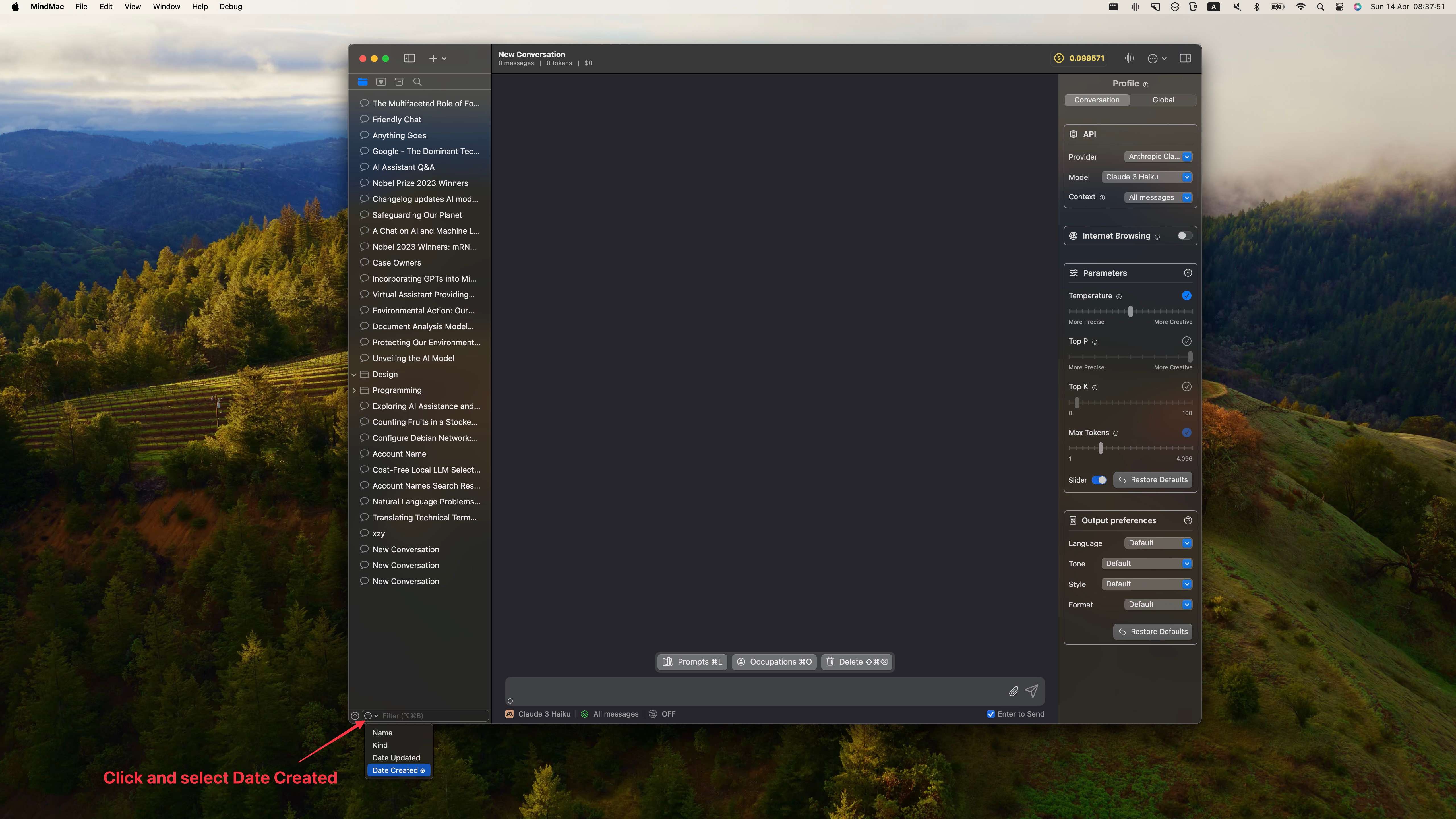Click the voice waveform icon in toolbar
Screen dimensions: 1456x819
point(1129,58)
